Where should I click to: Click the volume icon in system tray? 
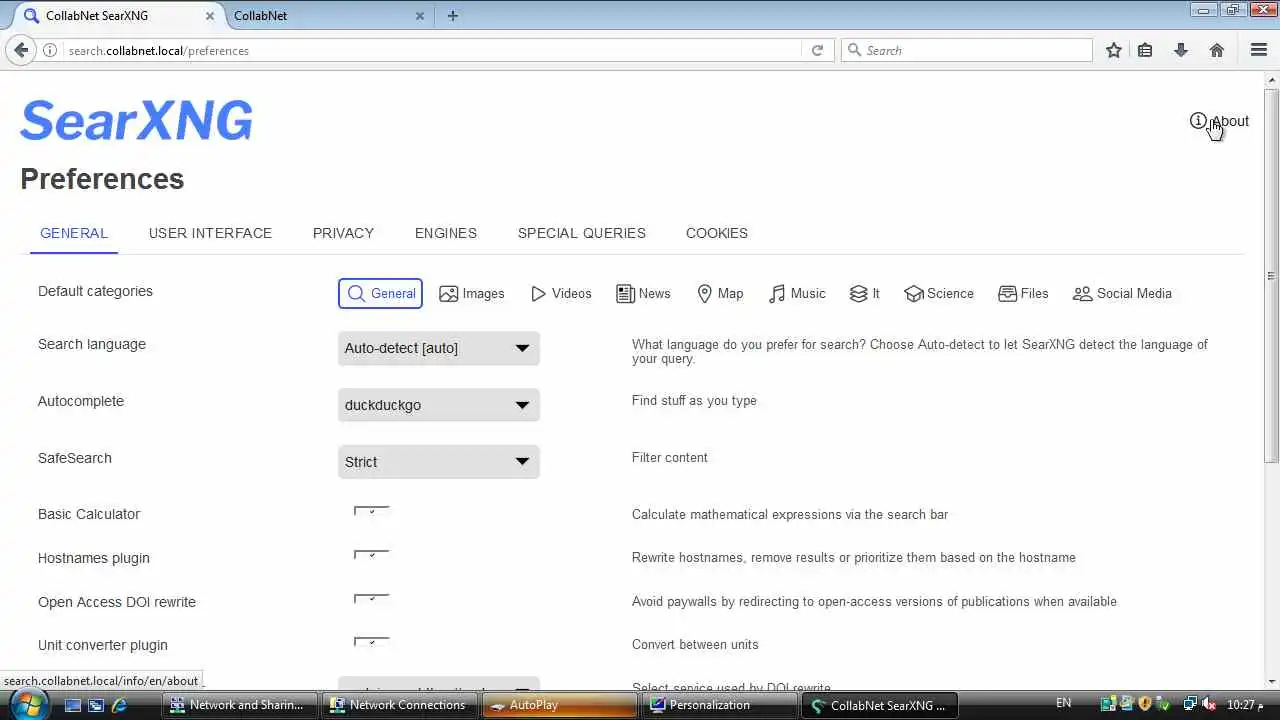pos(1209,704)
